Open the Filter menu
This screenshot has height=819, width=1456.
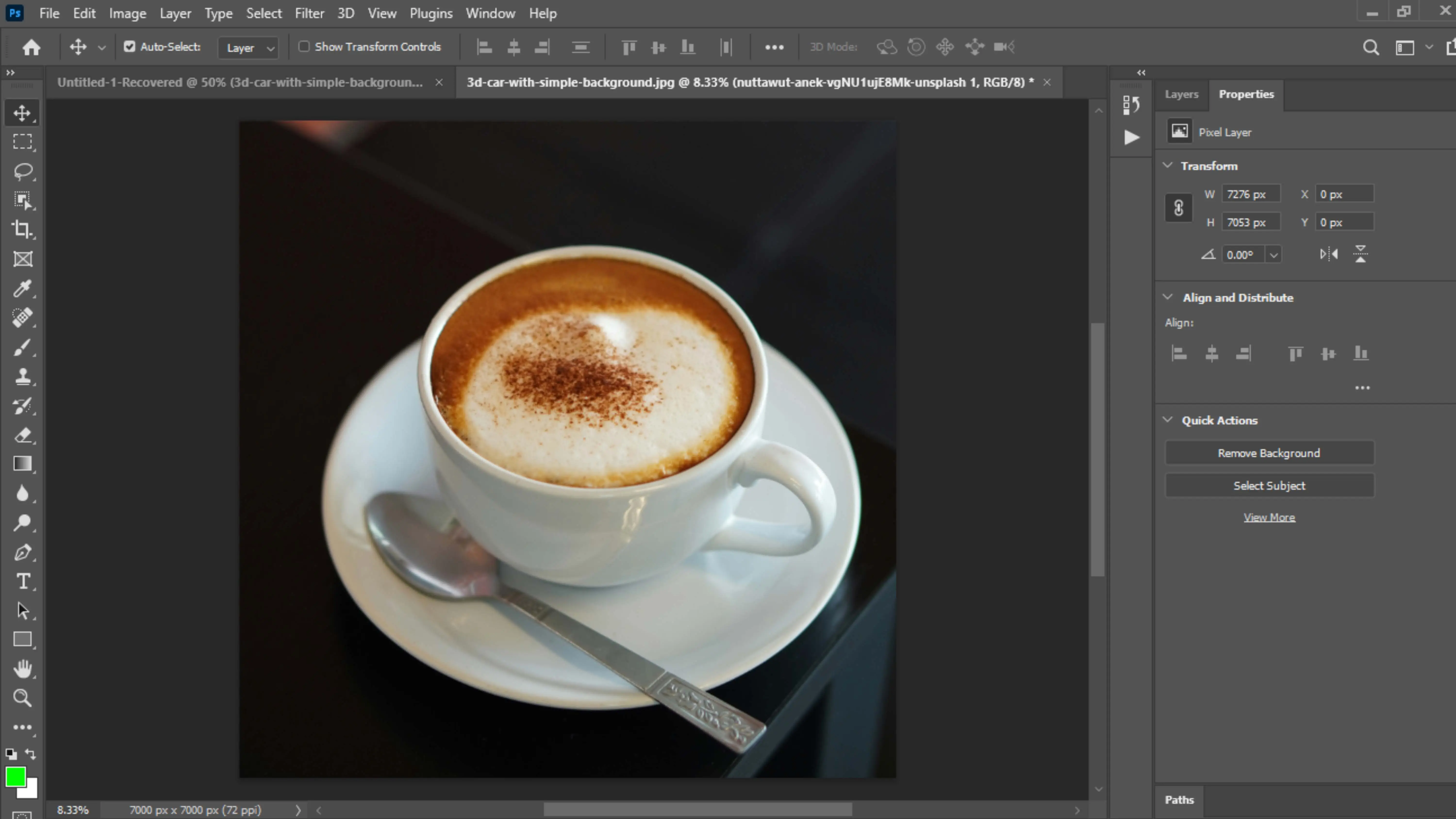309,13
